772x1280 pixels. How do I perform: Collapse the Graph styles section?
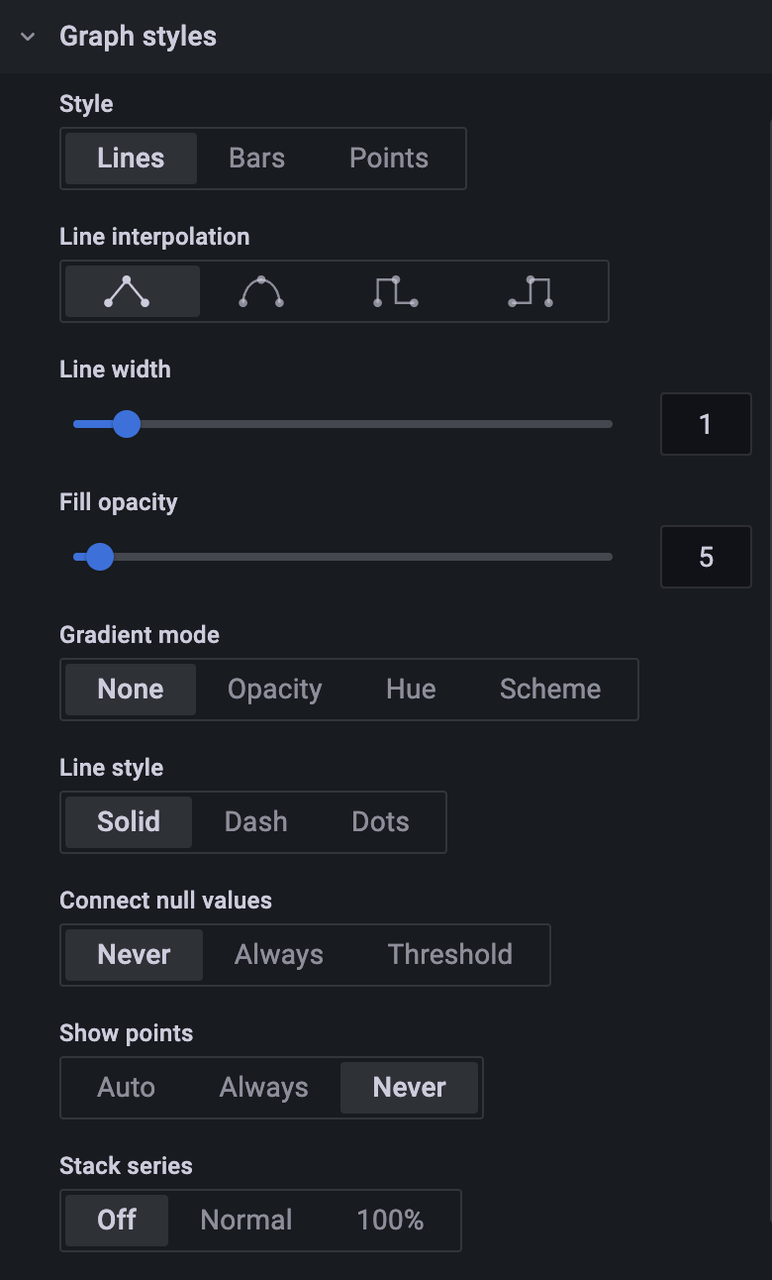tap(25, 36)
